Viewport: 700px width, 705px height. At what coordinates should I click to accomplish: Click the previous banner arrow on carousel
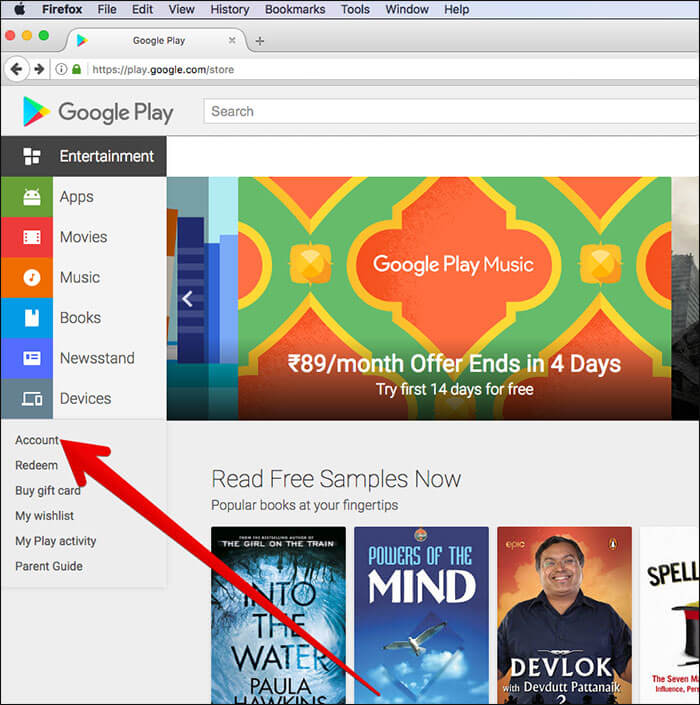click(187, 299)
